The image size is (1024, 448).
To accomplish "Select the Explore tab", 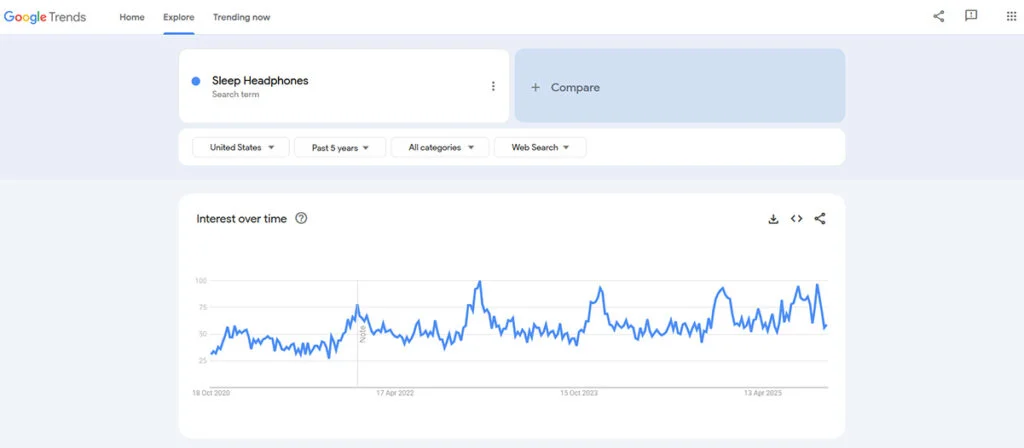I will pyautogui.click(x=178, y=17).
